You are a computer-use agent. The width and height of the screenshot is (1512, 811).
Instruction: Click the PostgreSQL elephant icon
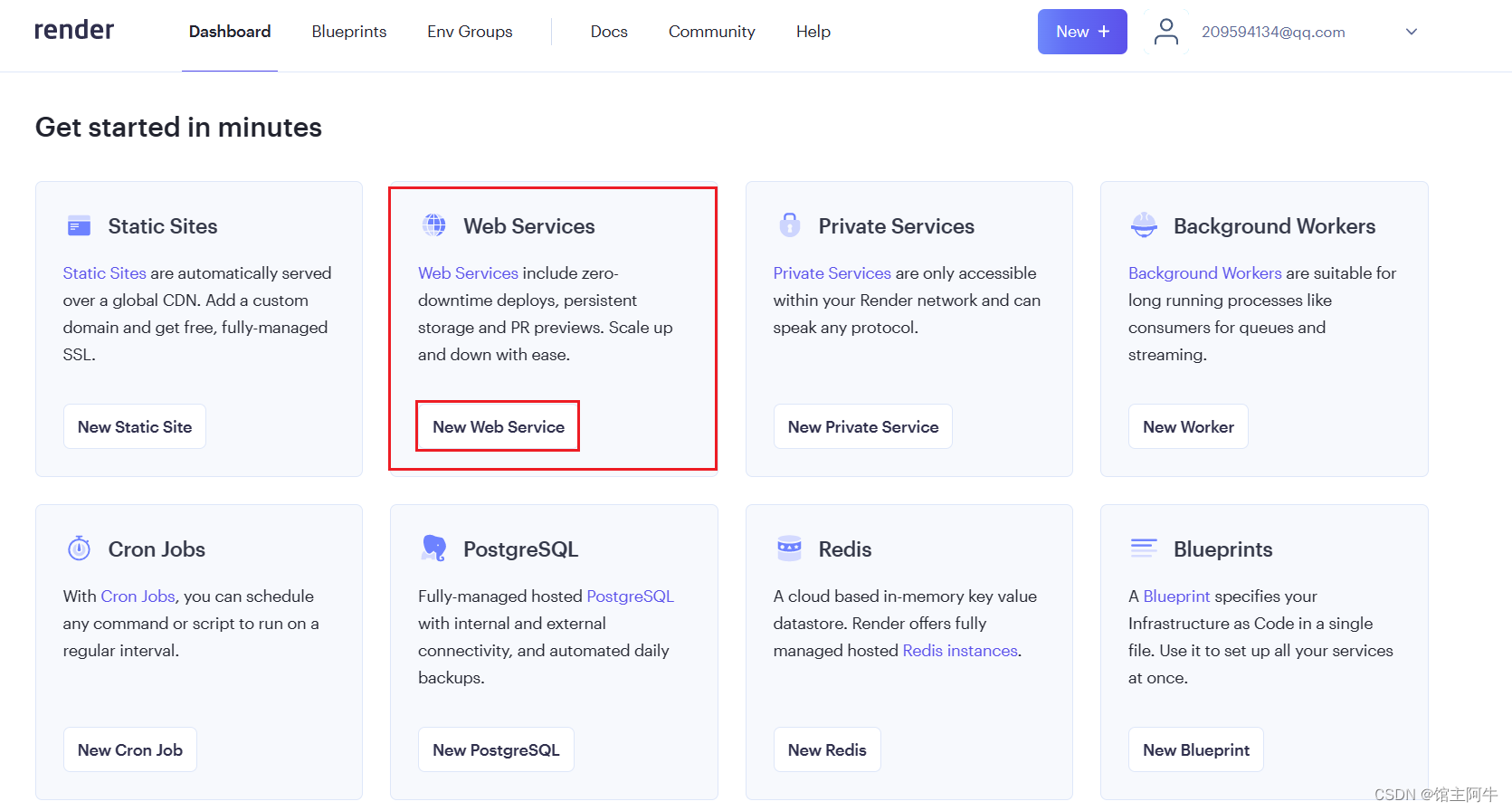tap(434, 548)
